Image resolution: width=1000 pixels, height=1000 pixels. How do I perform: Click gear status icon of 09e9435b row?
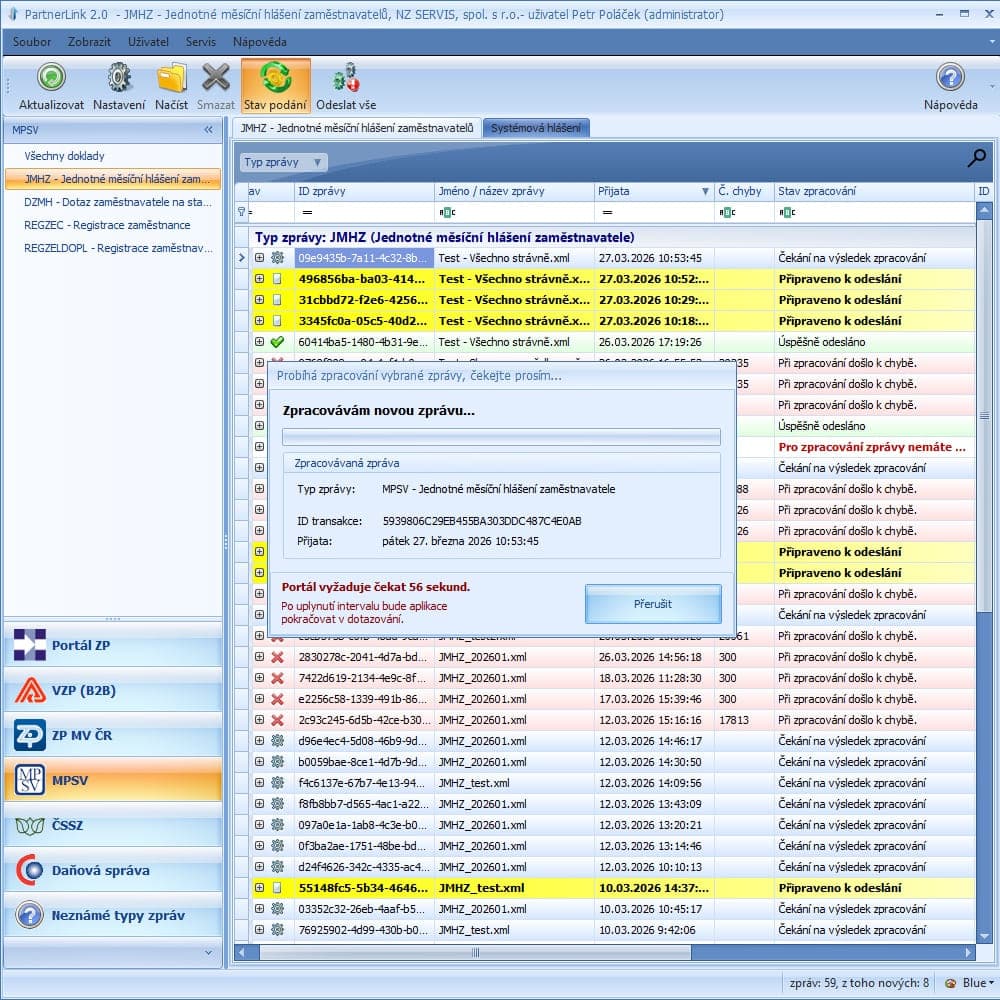(277, 258)
